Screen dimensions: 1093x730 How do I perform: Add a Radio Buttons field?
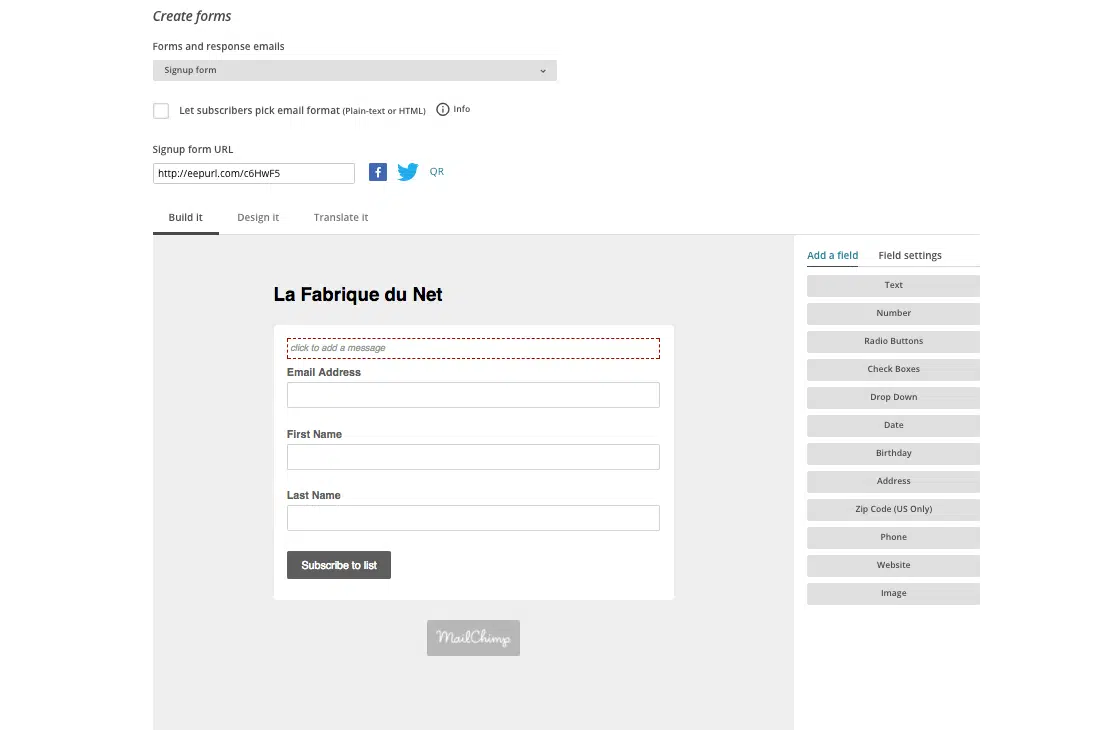[x=893, y=342]
